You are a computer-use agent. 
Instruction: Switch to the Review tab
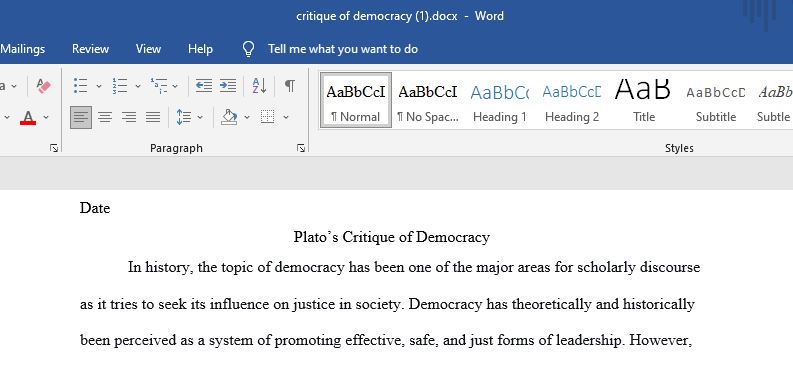(91, 49)
